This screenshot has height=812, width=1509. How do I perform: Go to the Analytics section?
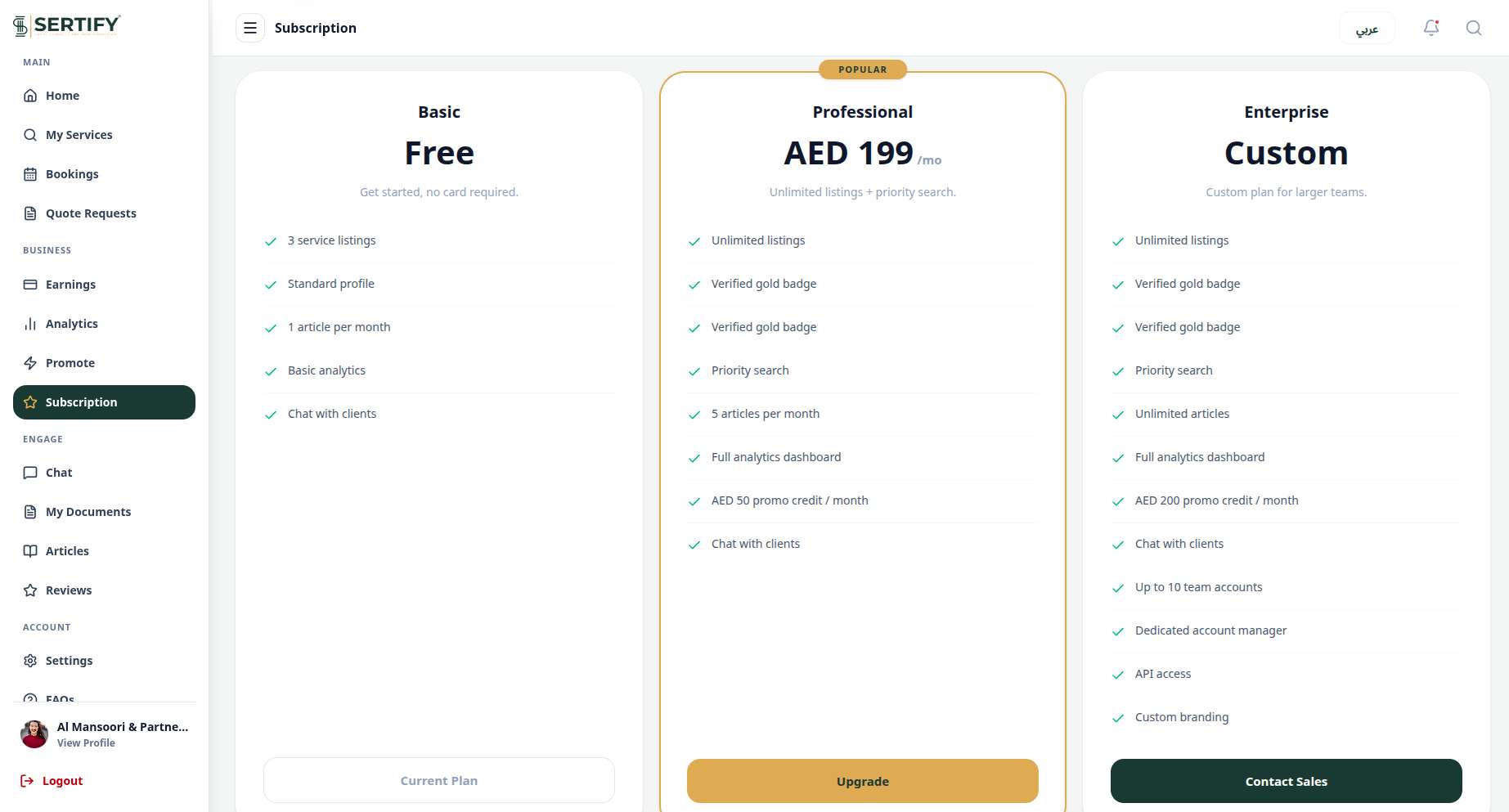(x=104, y=324)
